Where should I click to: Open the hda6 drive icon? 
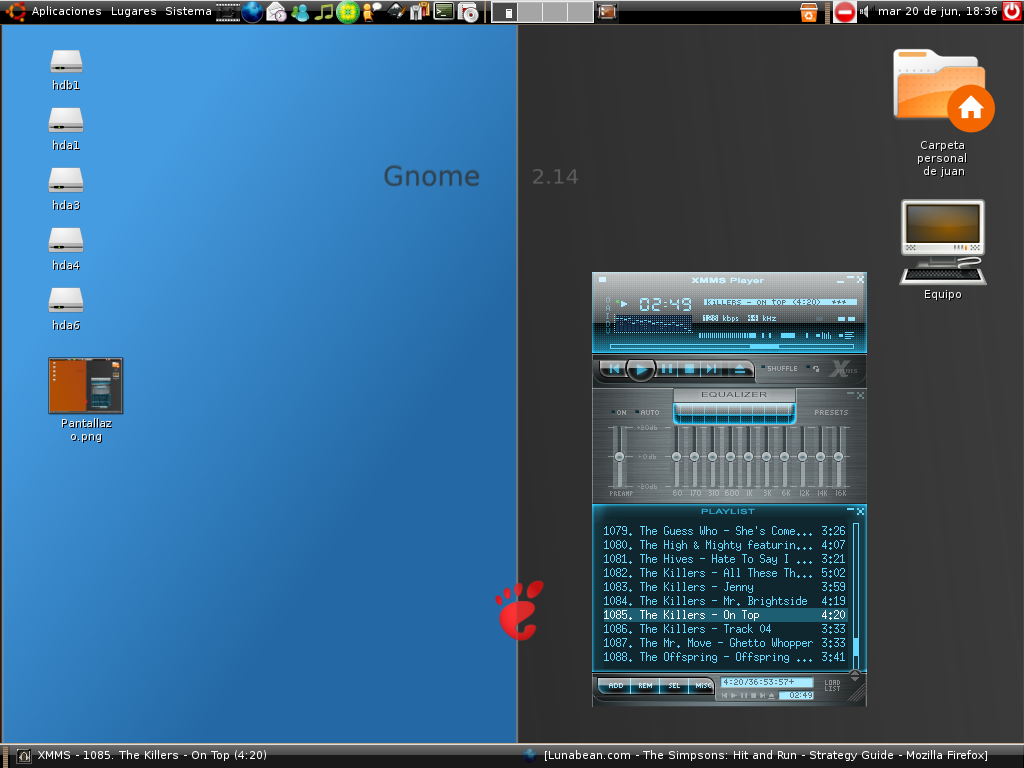(x=66, y=300)
